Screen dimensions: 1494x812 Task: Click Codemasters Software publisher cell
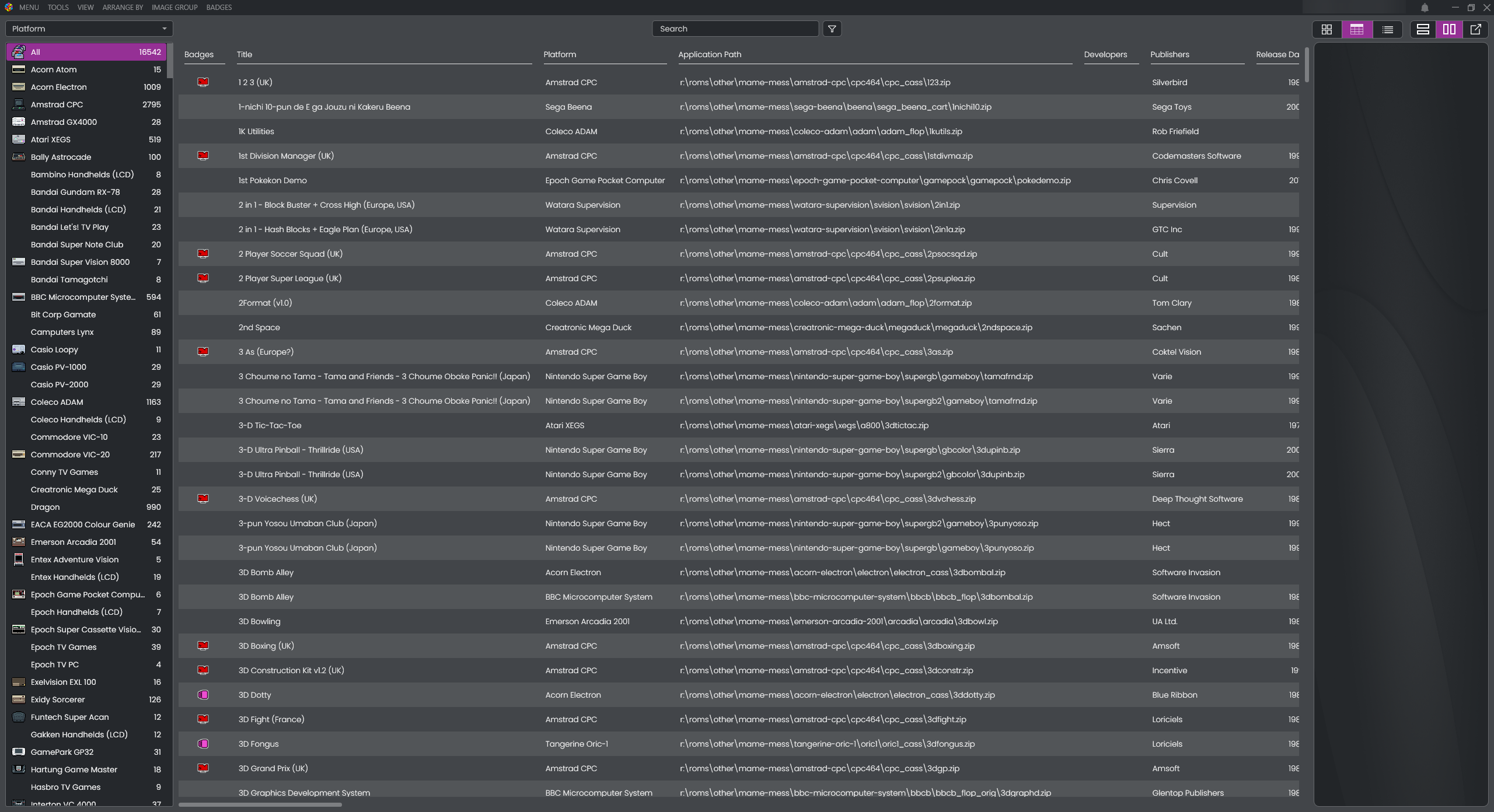(1196, 156)
